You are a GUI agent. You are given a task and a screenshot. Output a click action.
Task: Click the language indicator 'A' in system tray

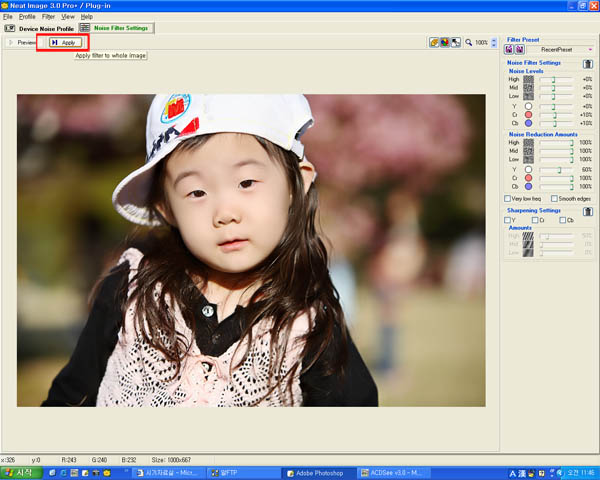[x=512, y=474]
